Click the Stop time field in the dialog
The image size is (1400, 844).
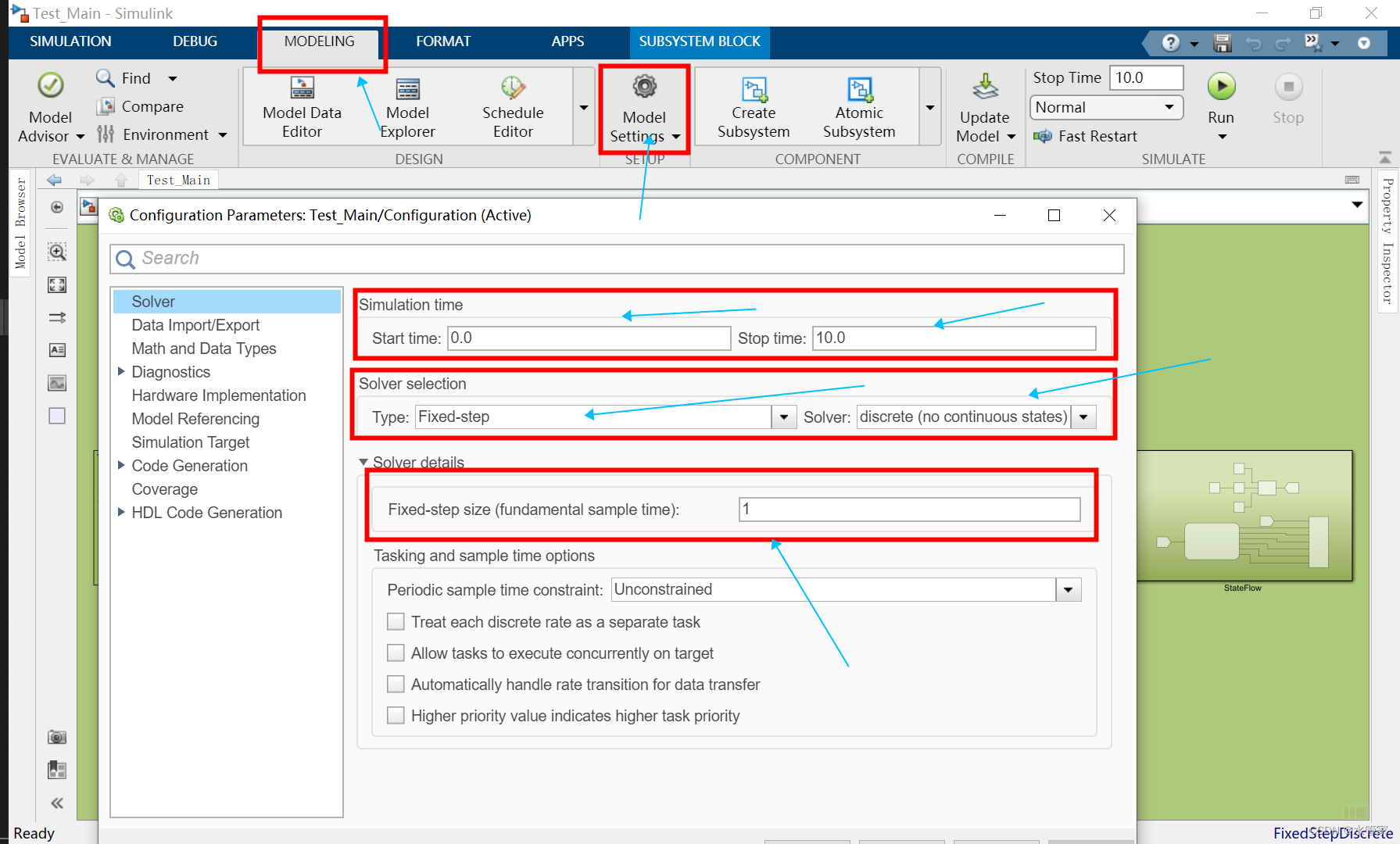pyautogui.click(x=954, y=338)
